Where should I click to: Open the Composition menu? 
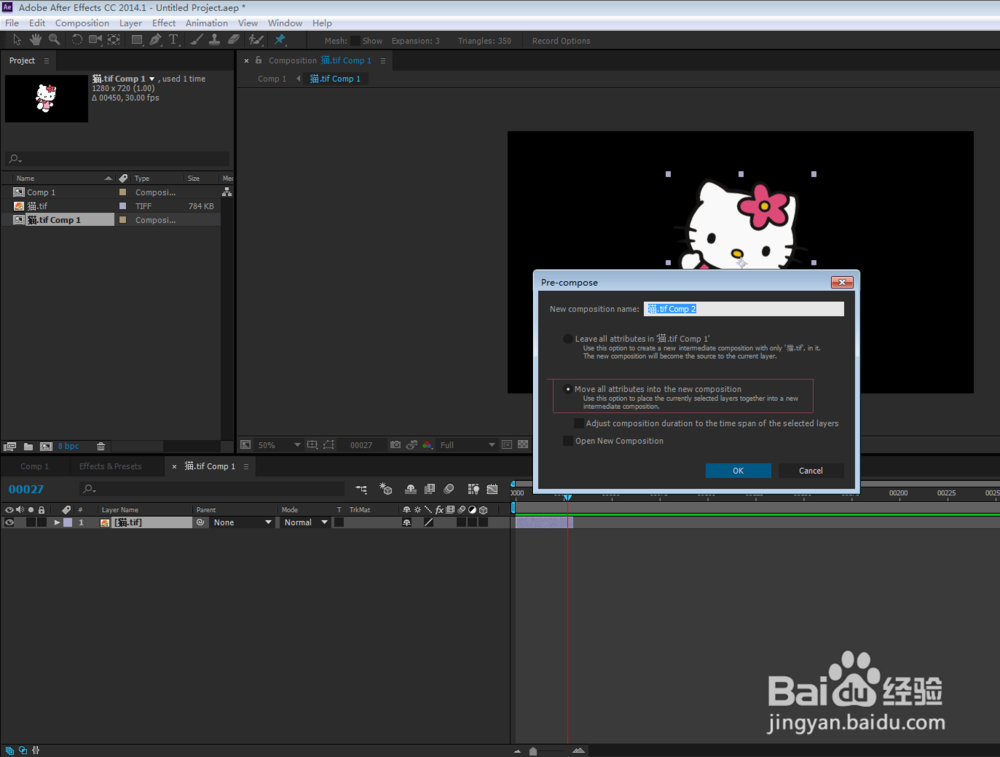82,23
